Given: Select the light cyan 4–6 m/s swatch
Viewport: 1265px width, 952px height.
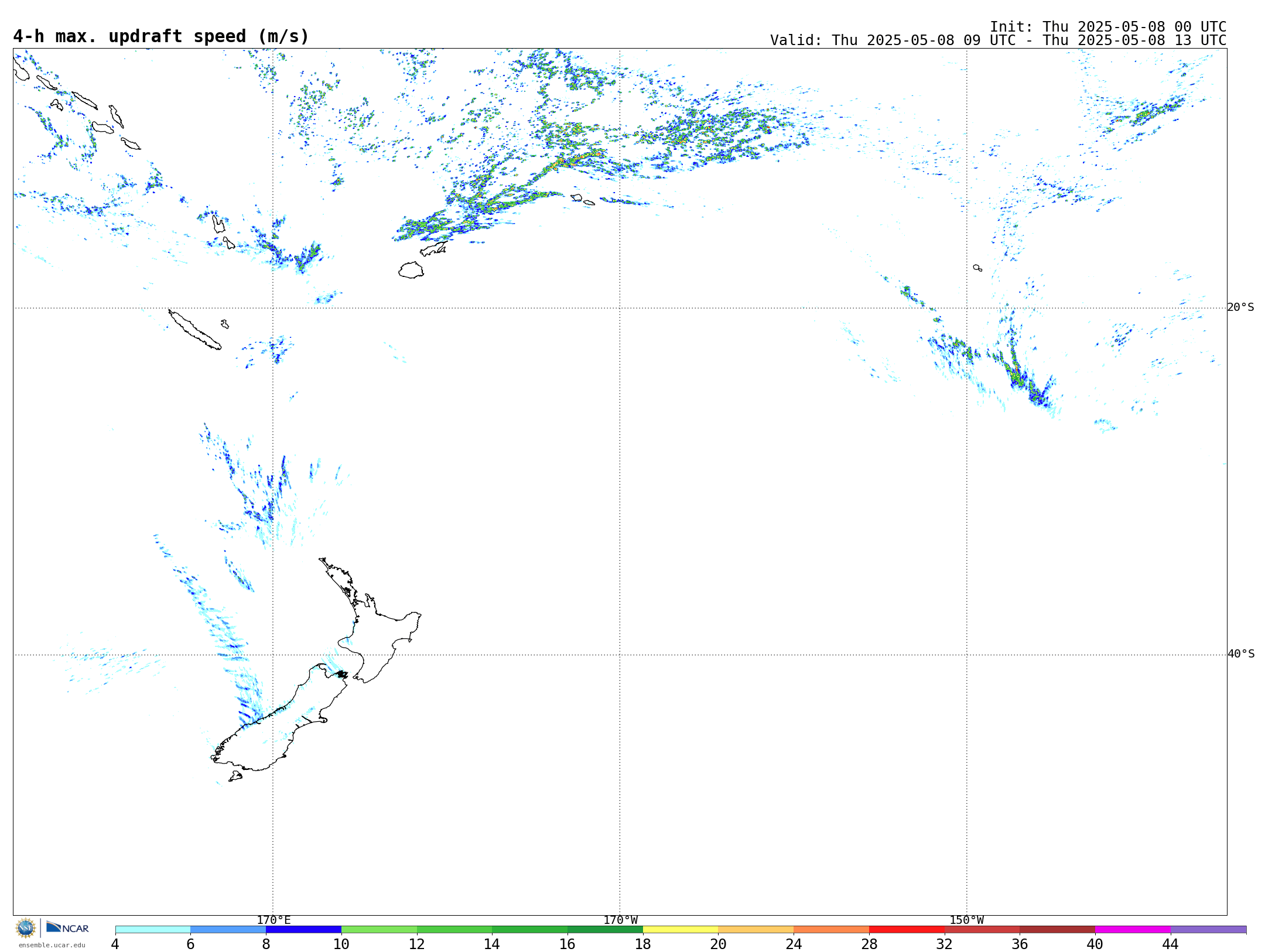Looking at the screenshot, I should click(x=153, y=930).
